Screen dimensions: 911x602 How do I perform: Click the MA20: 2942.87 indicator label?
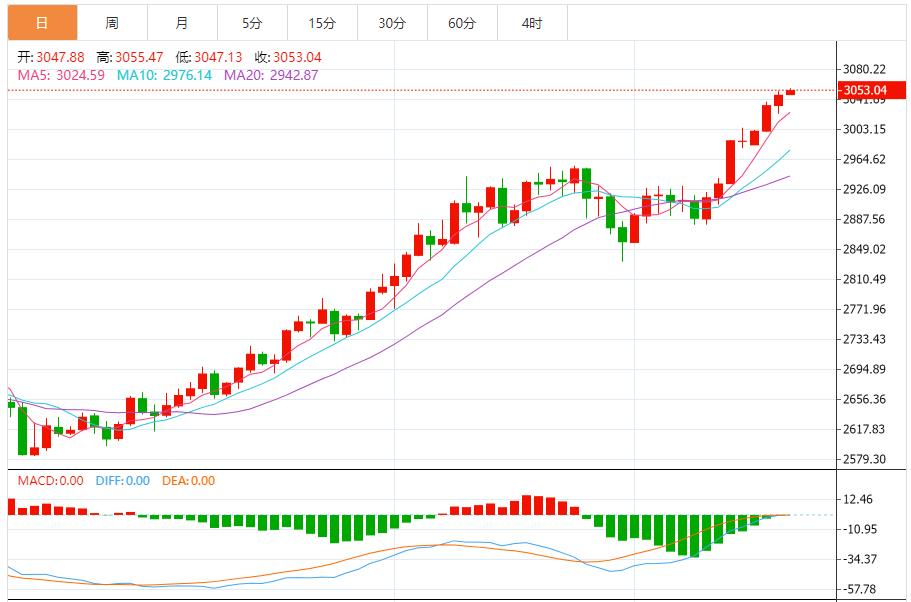coord(271,75)
